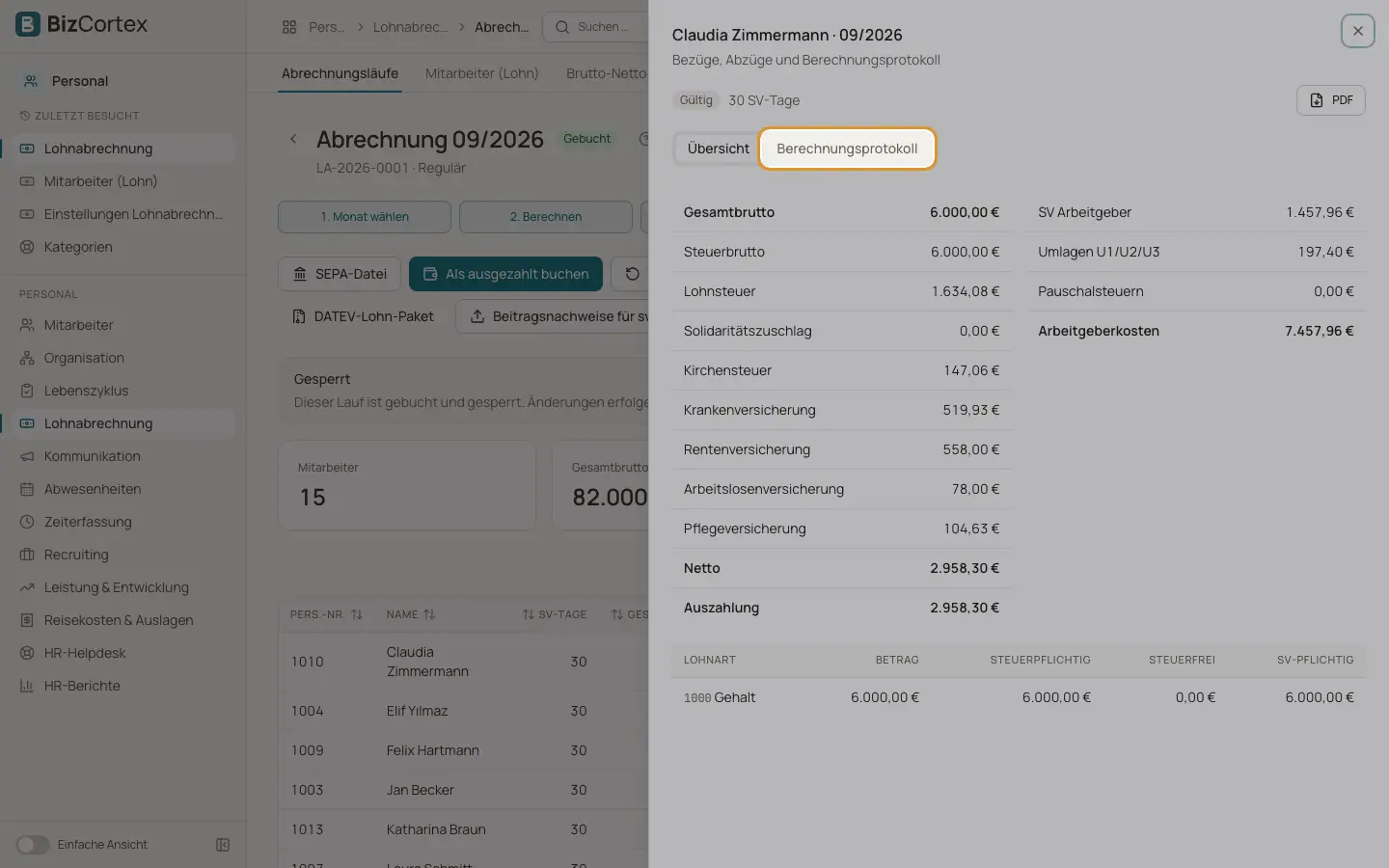Click the Suchen search field
This screenshot has height=868, width=1389.
click(595, 27)
